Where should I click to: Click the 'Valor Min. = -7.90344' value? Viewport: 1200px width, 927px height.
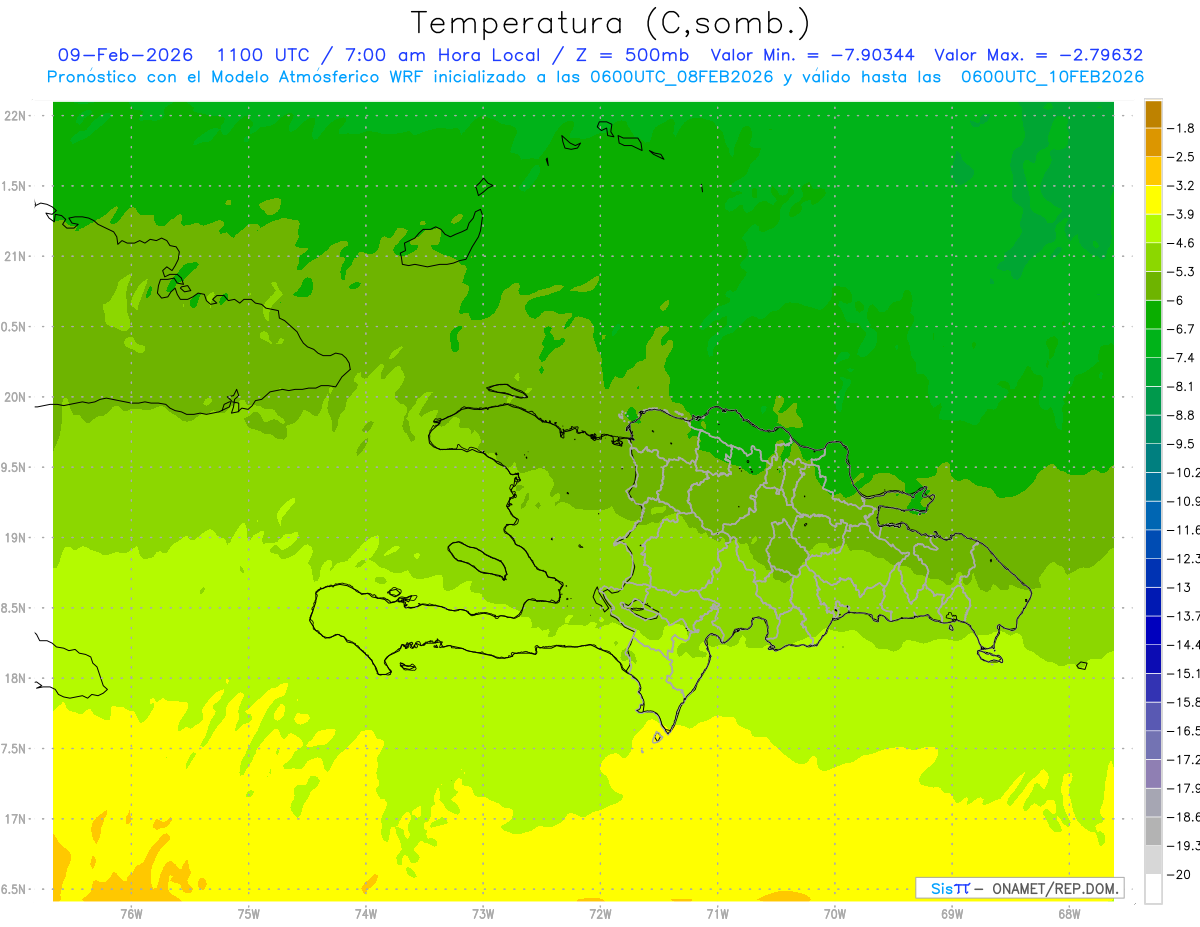[x=815, y=55]
